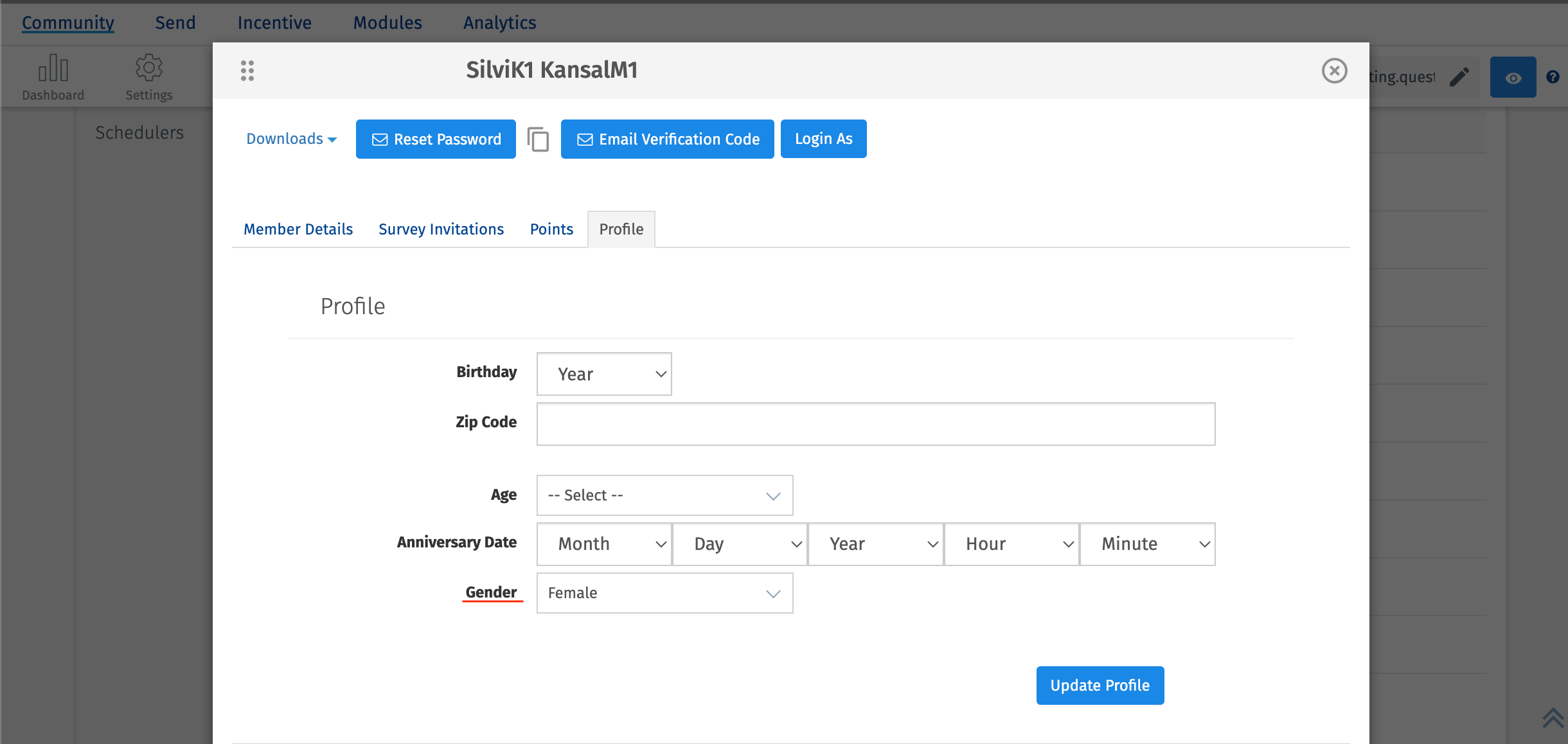The width and height of the screenshot is (1568, 744).
Task: Open the Age select dropdown
Action: click(664, 495)
